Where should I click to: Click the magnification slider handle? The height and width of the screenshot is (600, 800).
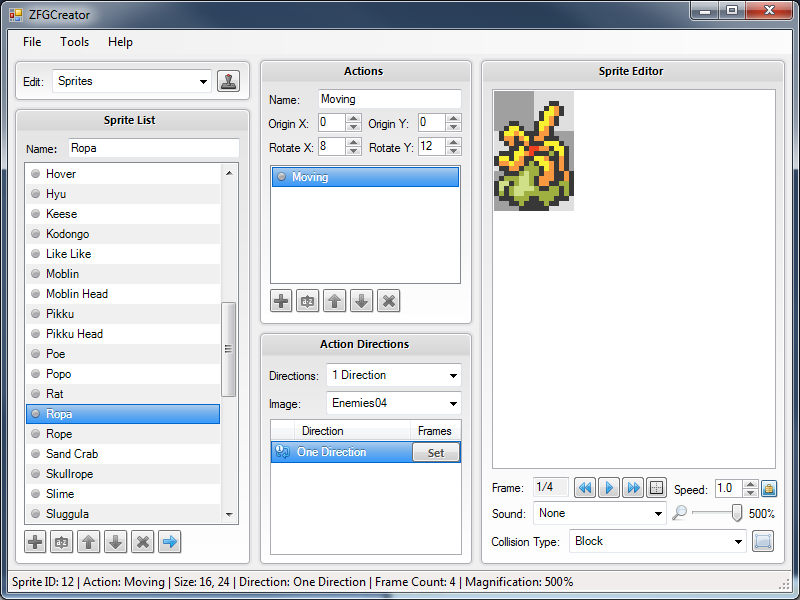click(x=736, y=513)
